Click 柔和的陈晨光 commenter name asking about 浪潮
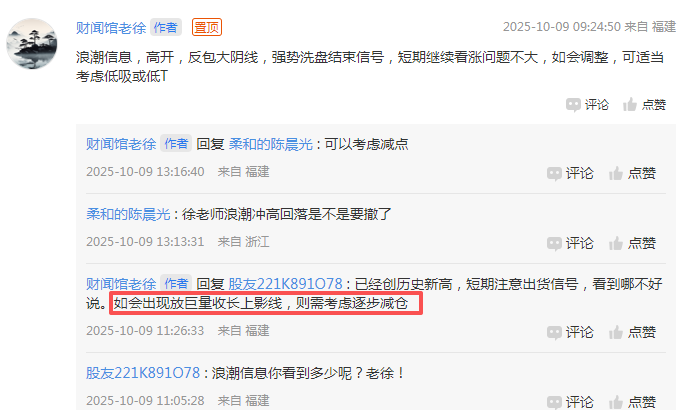 pos(128,214)
